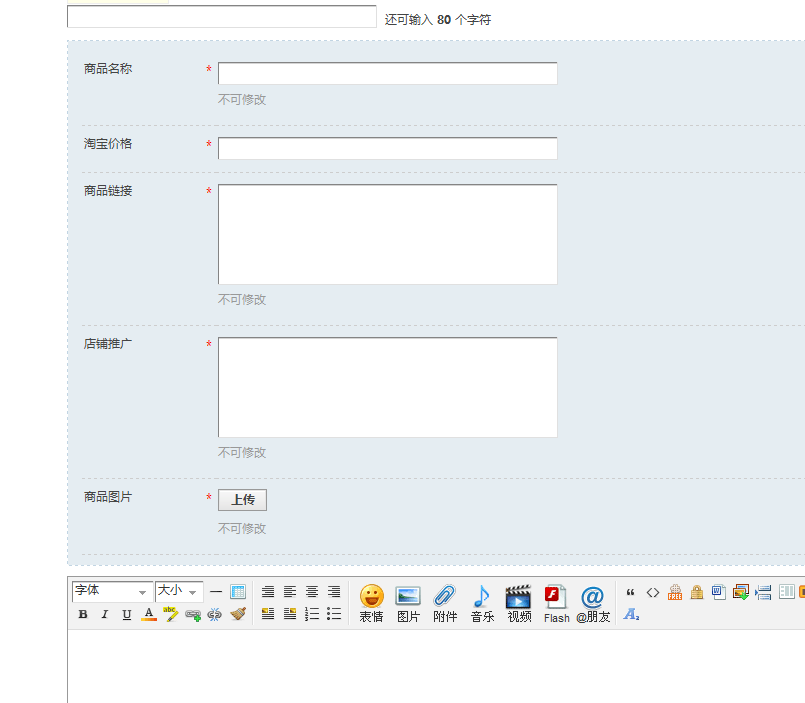This screenshot has width=805, height=703.
Task: Align text to the right
Action: (334, 592)
